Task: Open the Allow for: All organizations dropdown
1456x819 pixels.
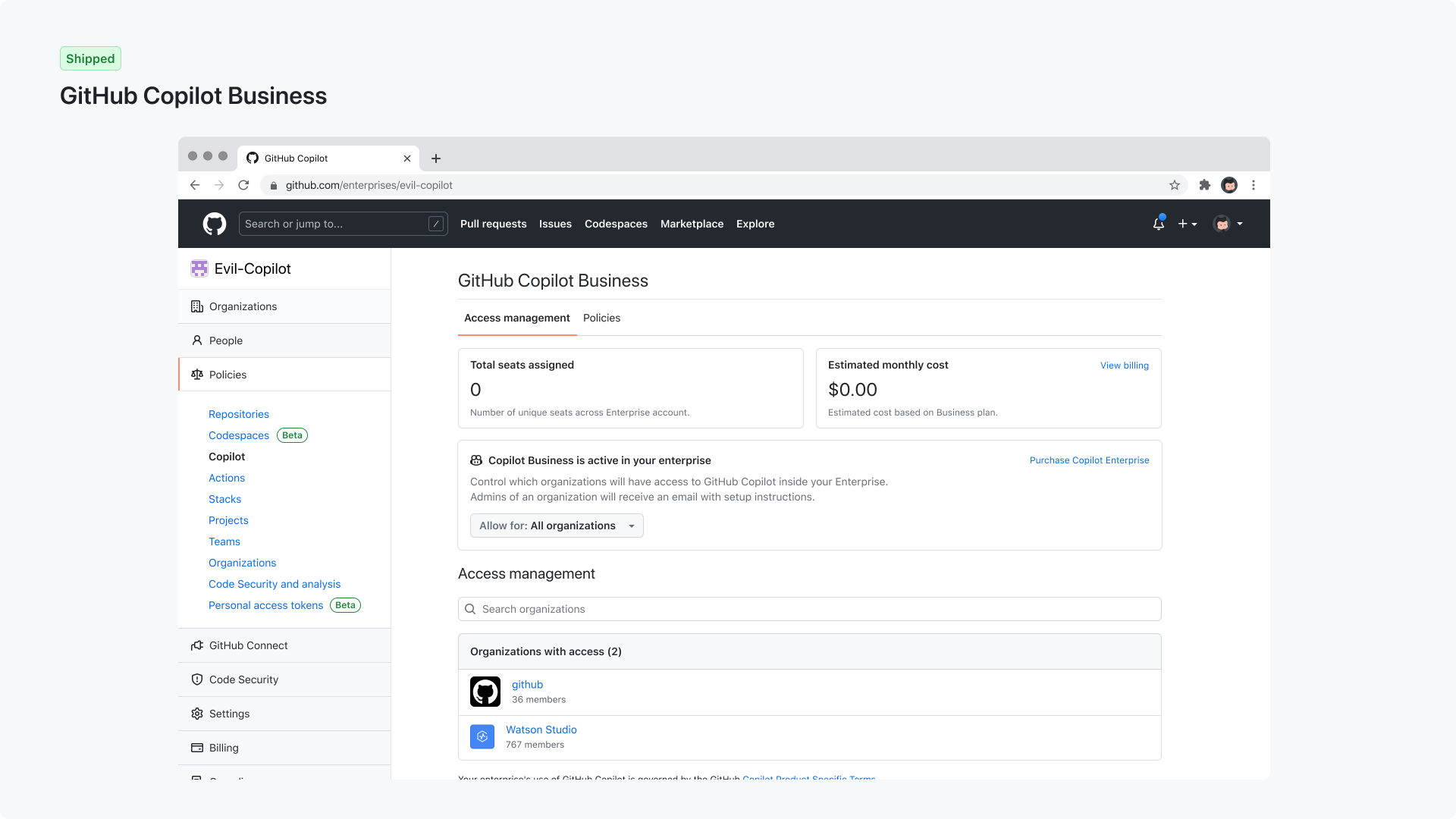Action: pyautogui.click(x=556, y=526)
